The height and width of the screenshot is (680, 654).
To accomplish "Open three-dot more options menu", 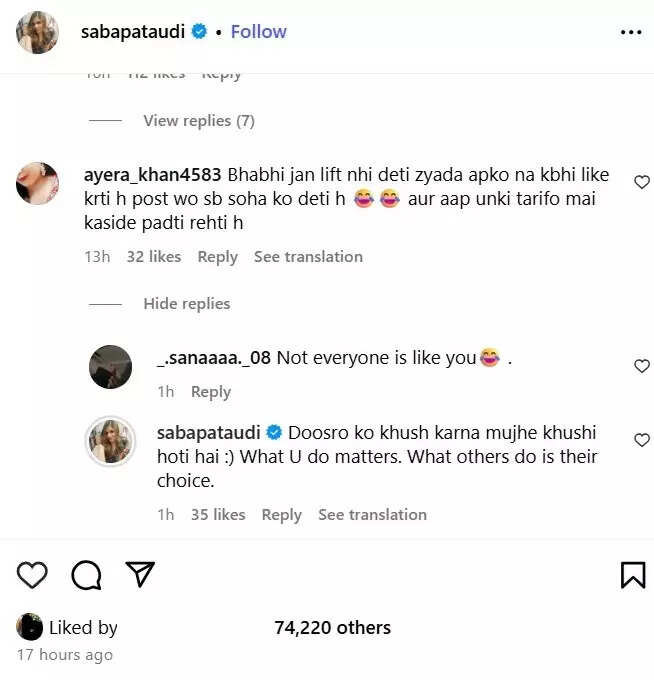I will click(631, 32).
